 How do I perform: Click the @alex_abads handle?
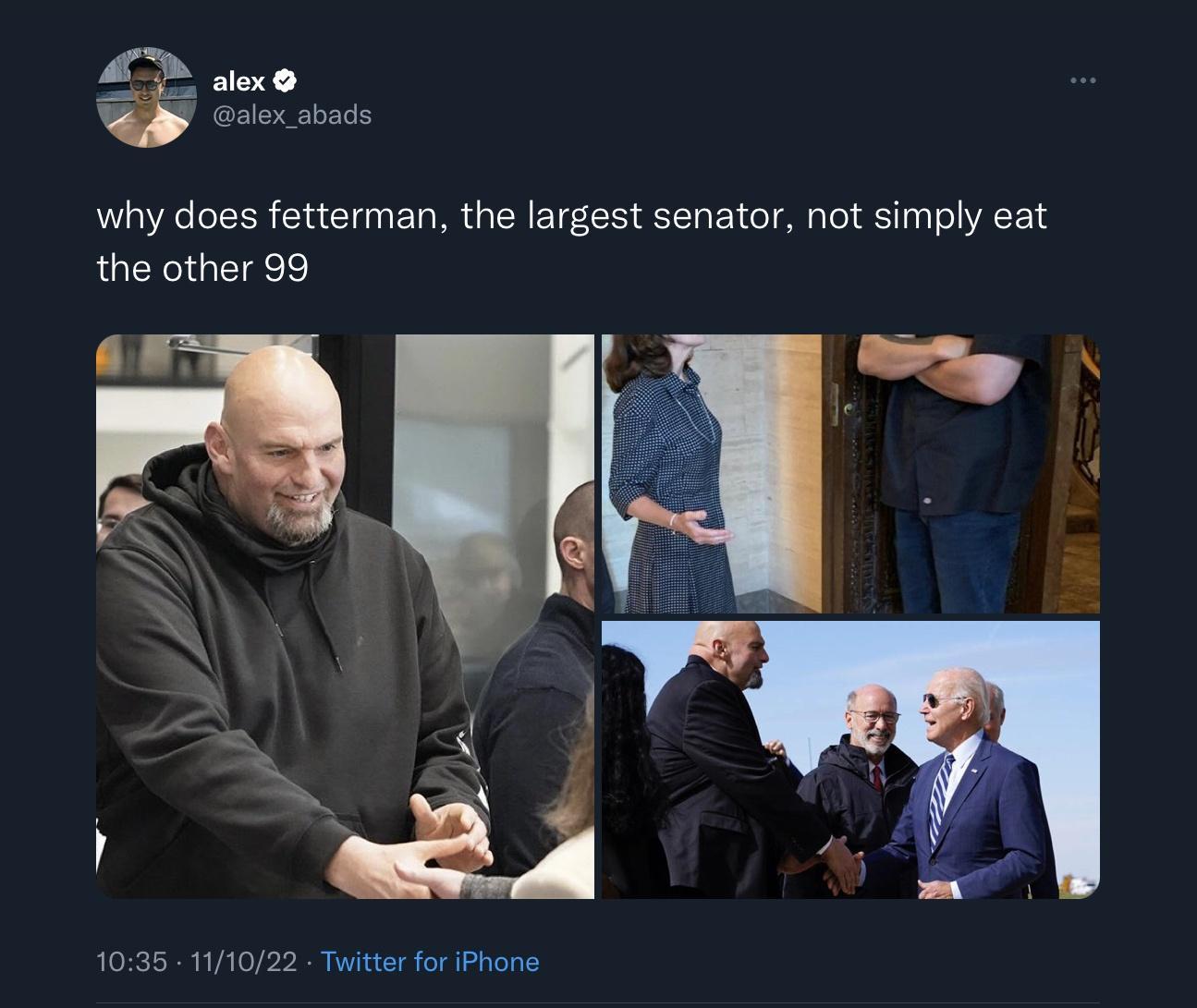tap(292, 115)
